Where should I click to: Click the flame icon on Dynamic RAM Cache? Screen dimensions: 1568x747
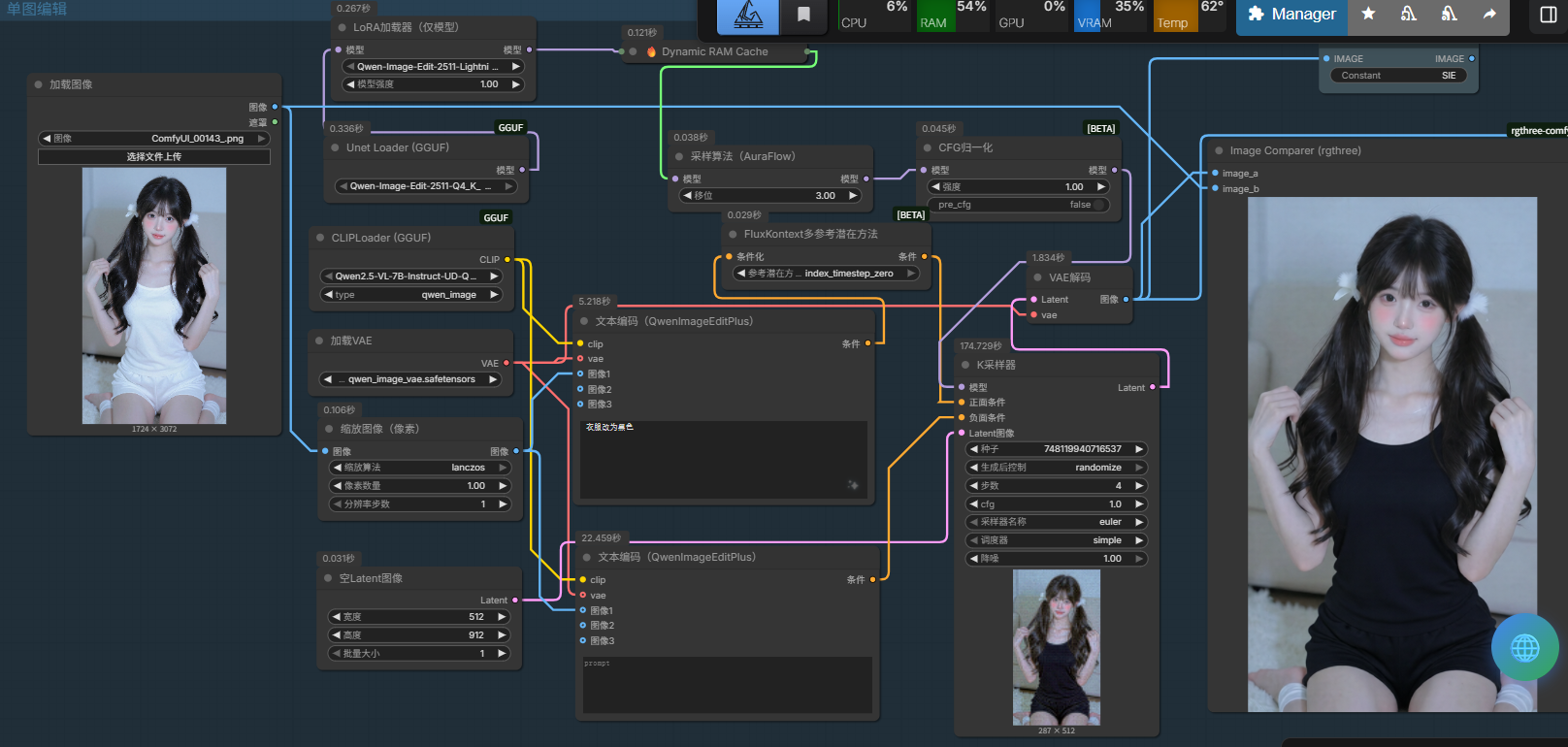tap(651, 52)
